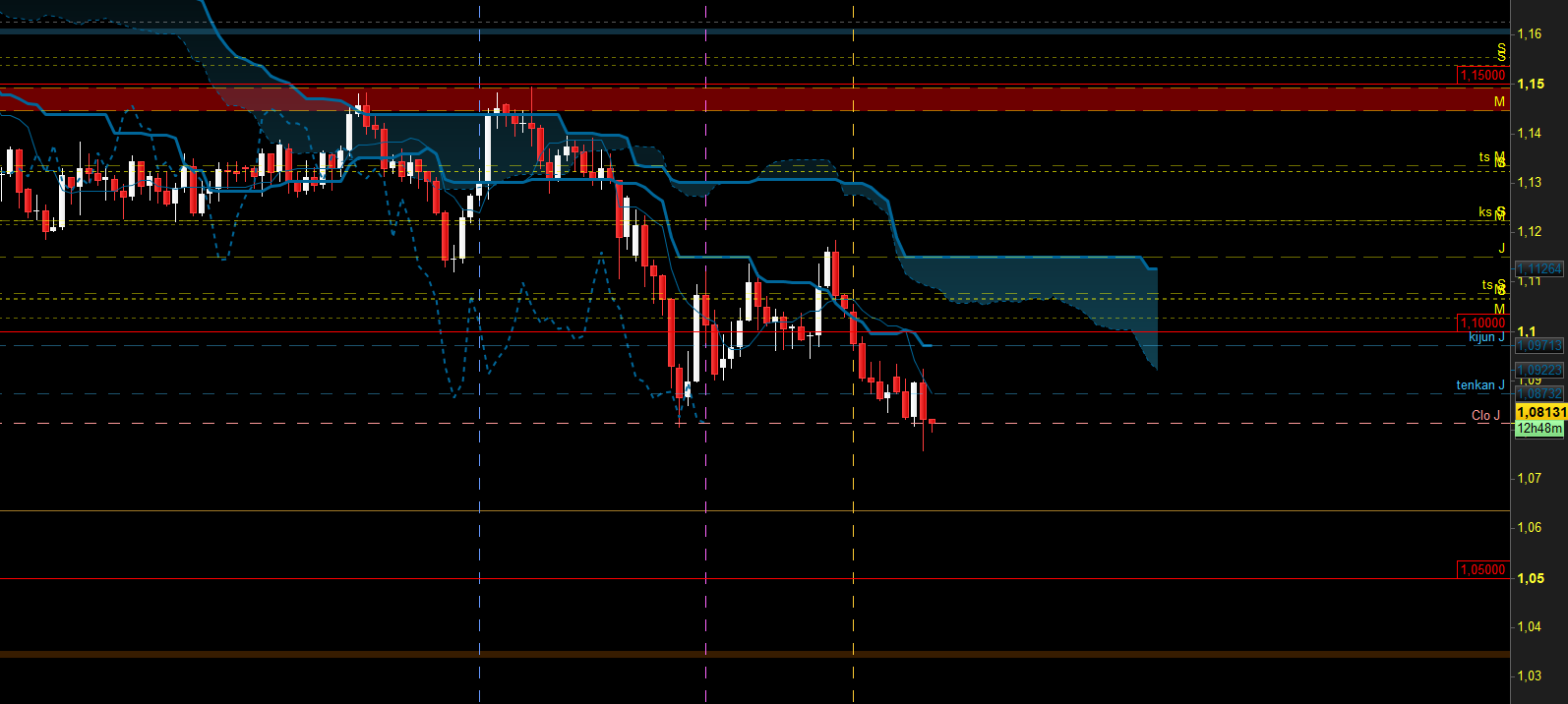The width and height of the screenshot is (1568, 704).
Task: Select the 1,09713 kijun price tag
Action: click(1539, 345)
